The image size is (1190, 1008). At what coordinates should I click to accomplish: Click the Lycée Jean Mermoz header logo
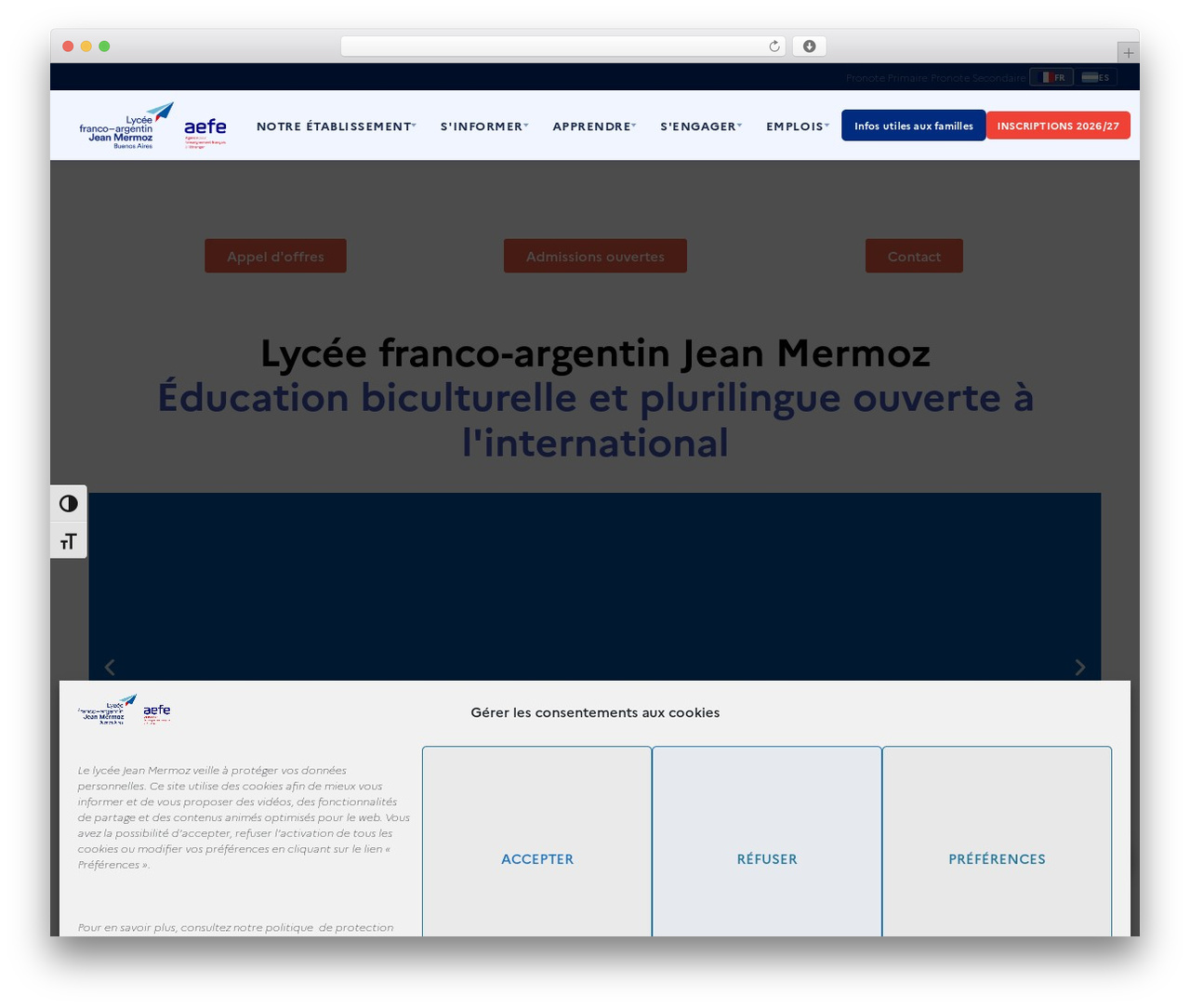point(126,126)
